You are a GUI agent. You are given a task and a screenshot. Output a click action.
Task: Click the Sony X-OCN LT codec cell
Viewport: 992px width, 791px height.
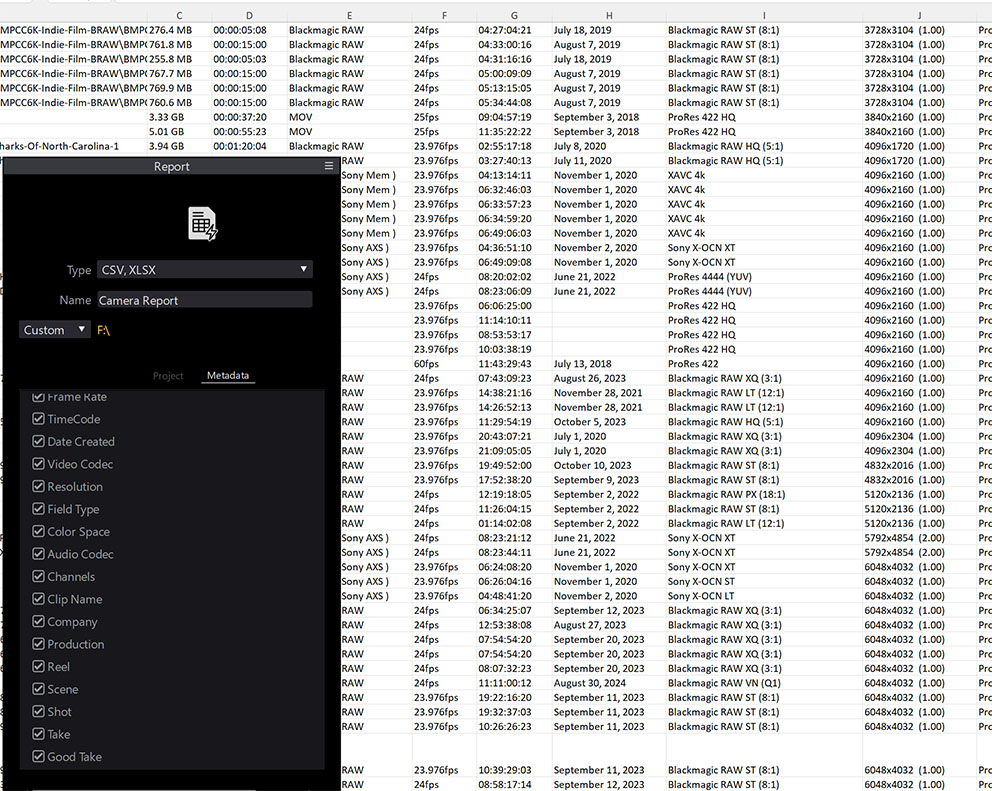764,596
